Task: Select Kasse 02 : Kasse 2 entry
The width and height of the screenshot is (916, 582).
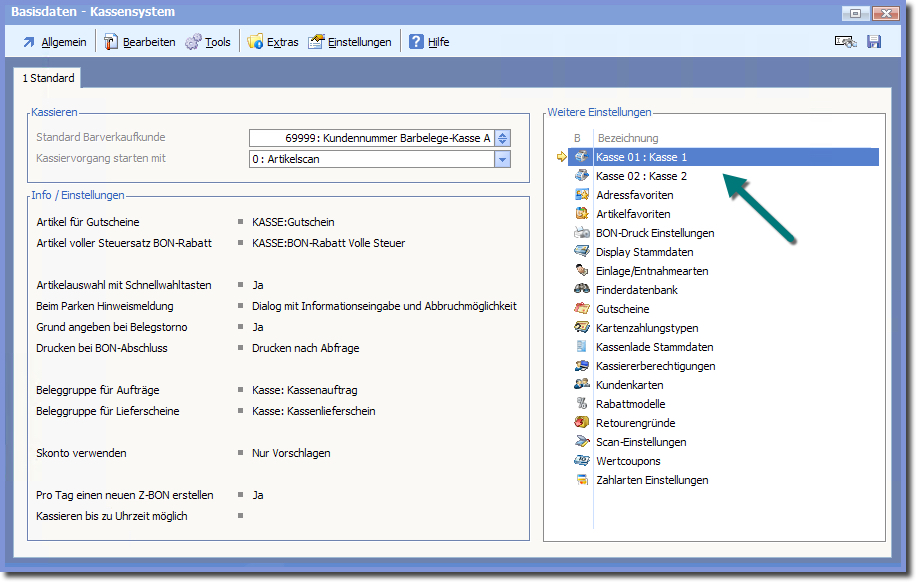Action: [641, 176]
